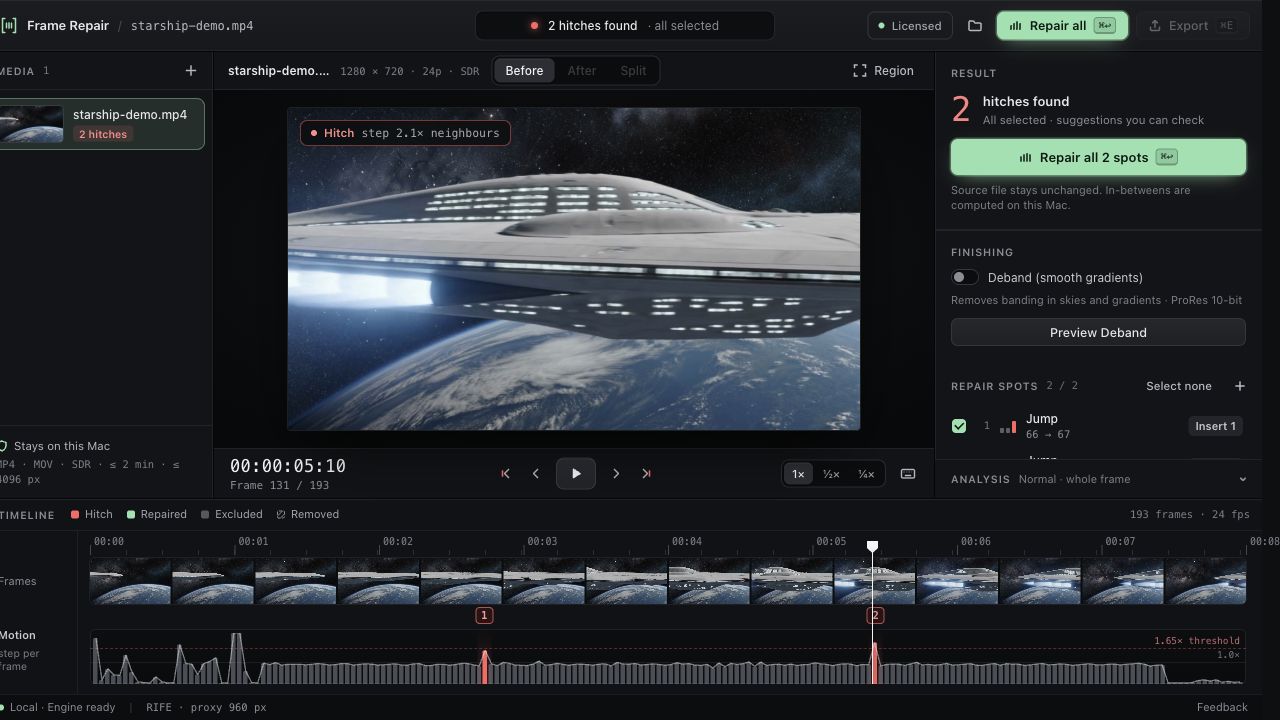Click the '2 hitches found' status pill
The width and height of the screenshot is (1280, 720).
coord(625,26)
